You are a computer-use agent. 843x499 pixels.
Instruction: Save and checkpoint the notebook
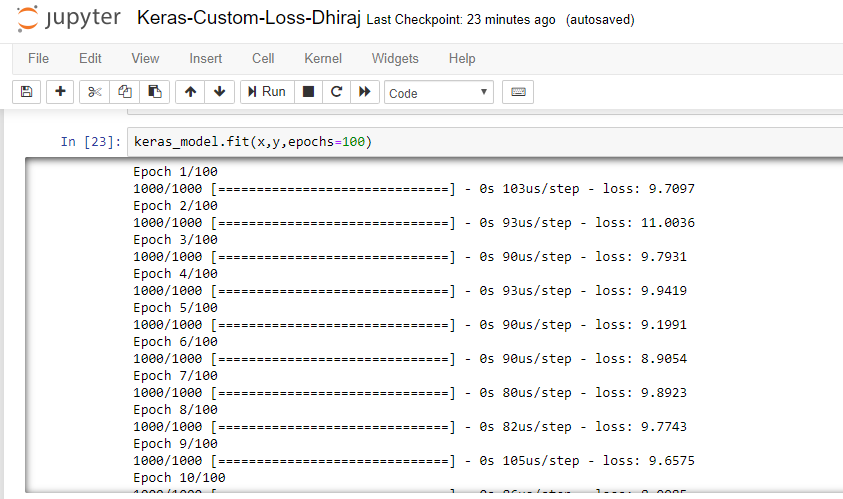(26, 92)
